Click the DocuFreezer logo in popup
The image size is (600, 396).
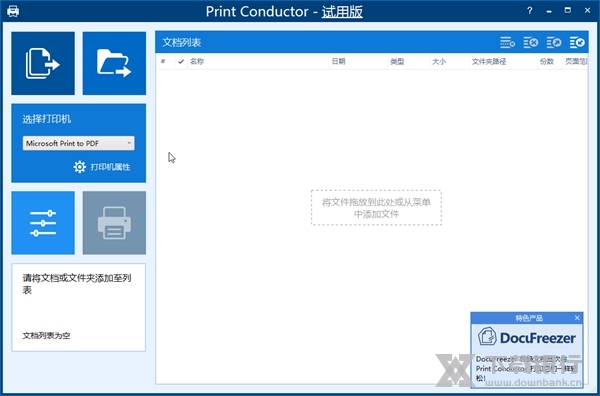point(527,337)
